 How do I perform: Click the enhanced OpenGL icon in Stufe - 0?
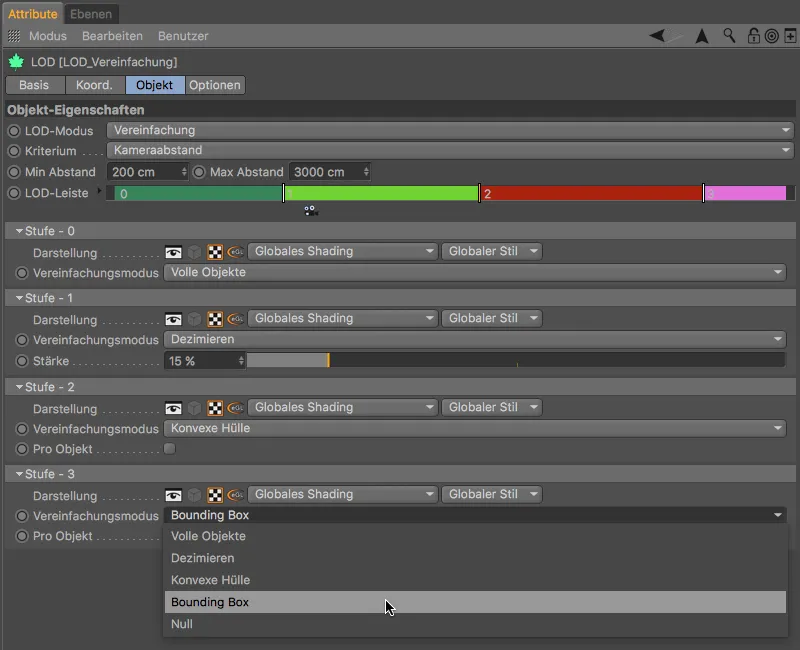click(235, 252)
